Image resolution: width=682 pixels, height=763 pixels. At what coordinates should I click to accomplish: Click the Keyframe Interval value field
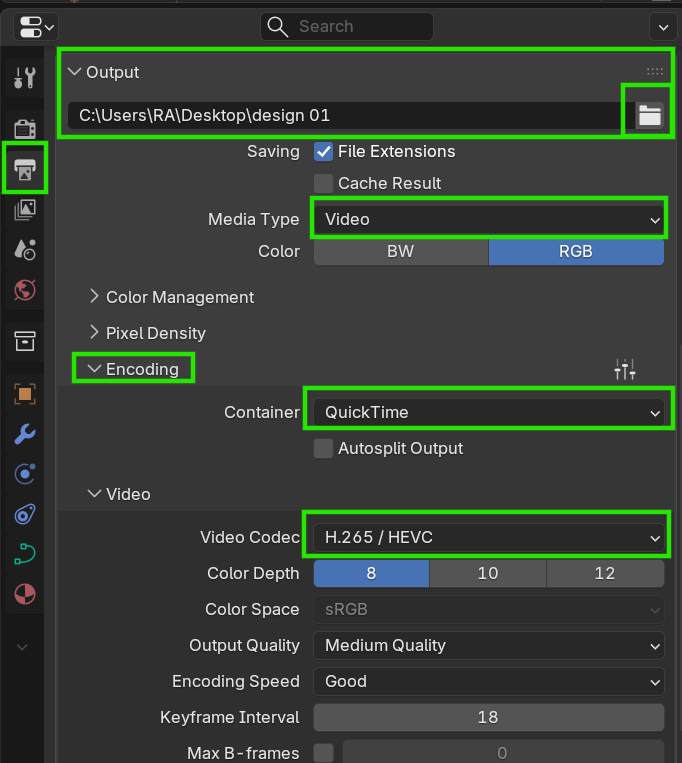pyautogui.click(x=489, y=717)
